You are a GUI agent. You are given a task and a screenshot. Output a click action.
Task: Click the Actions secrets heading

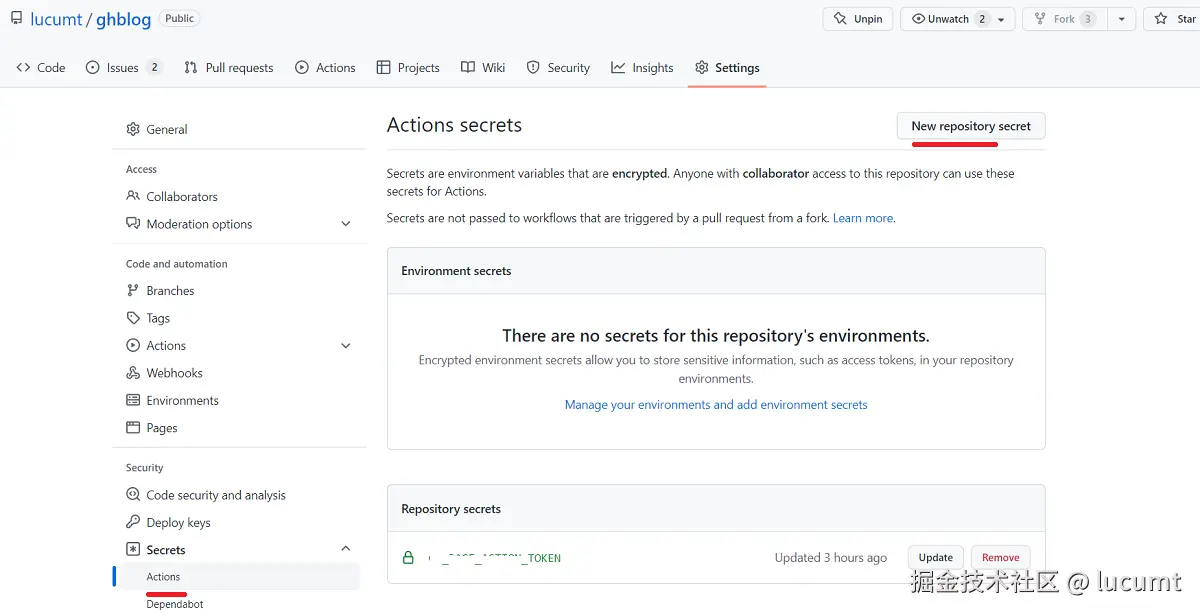click(x=454, y=125)
